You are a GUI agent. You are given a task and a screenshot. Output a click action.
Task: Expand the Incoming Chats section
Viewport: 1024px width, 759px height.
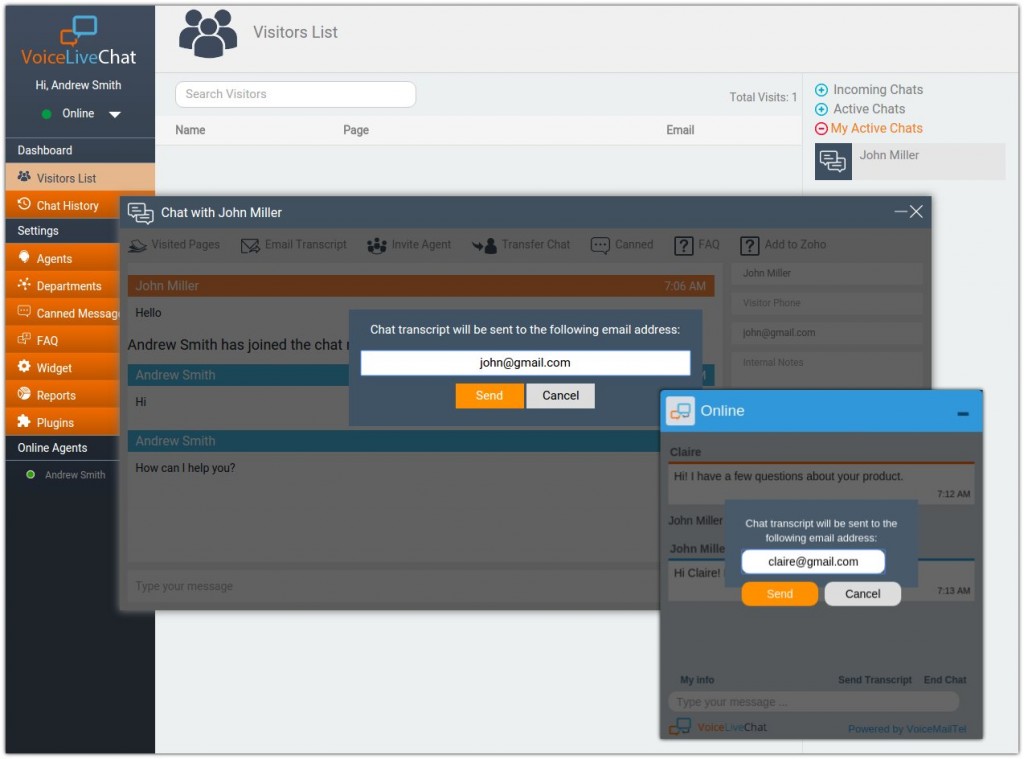821,90
